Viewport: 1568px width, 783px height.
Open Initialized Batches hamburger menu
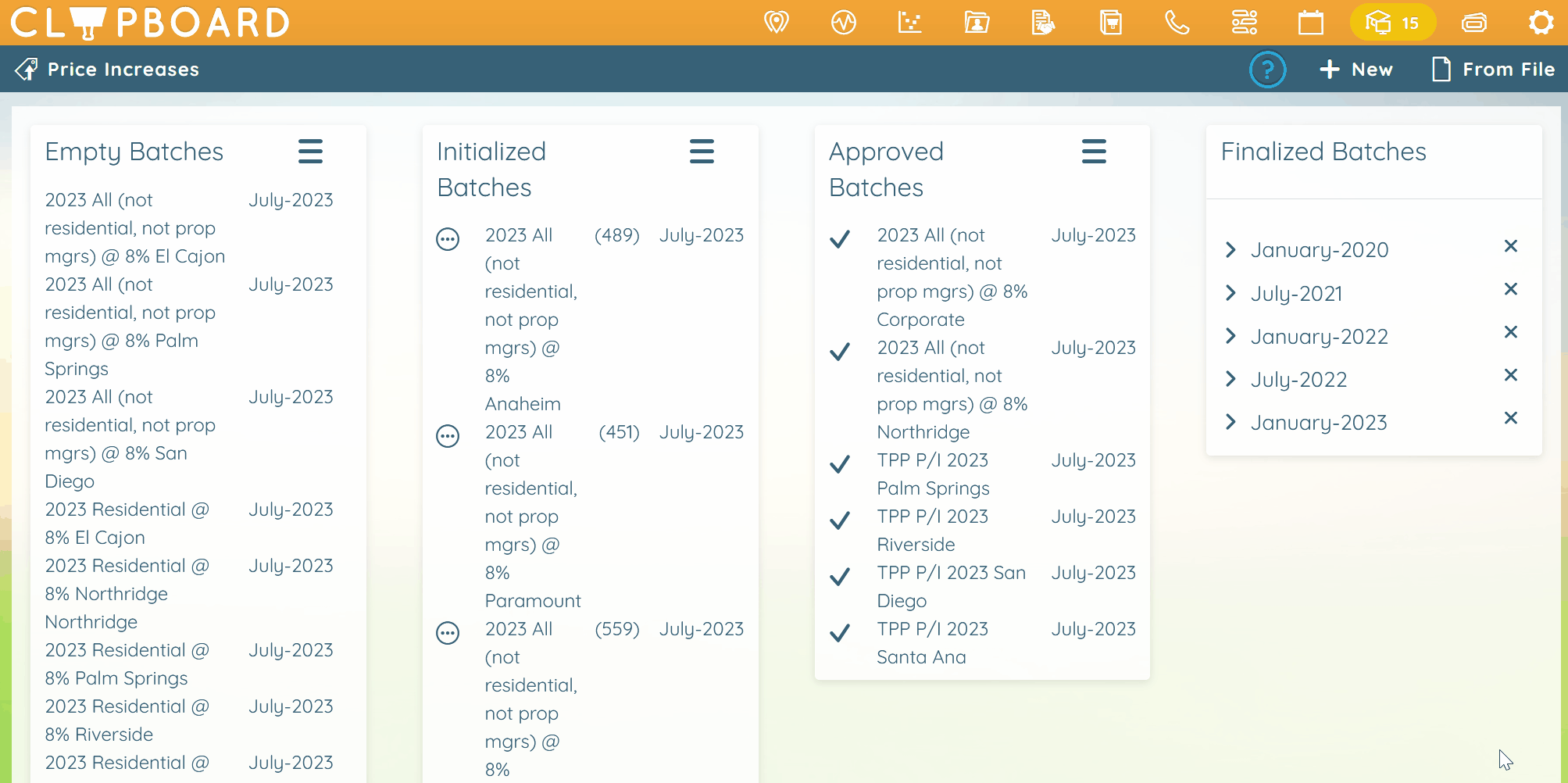(702, 151)
